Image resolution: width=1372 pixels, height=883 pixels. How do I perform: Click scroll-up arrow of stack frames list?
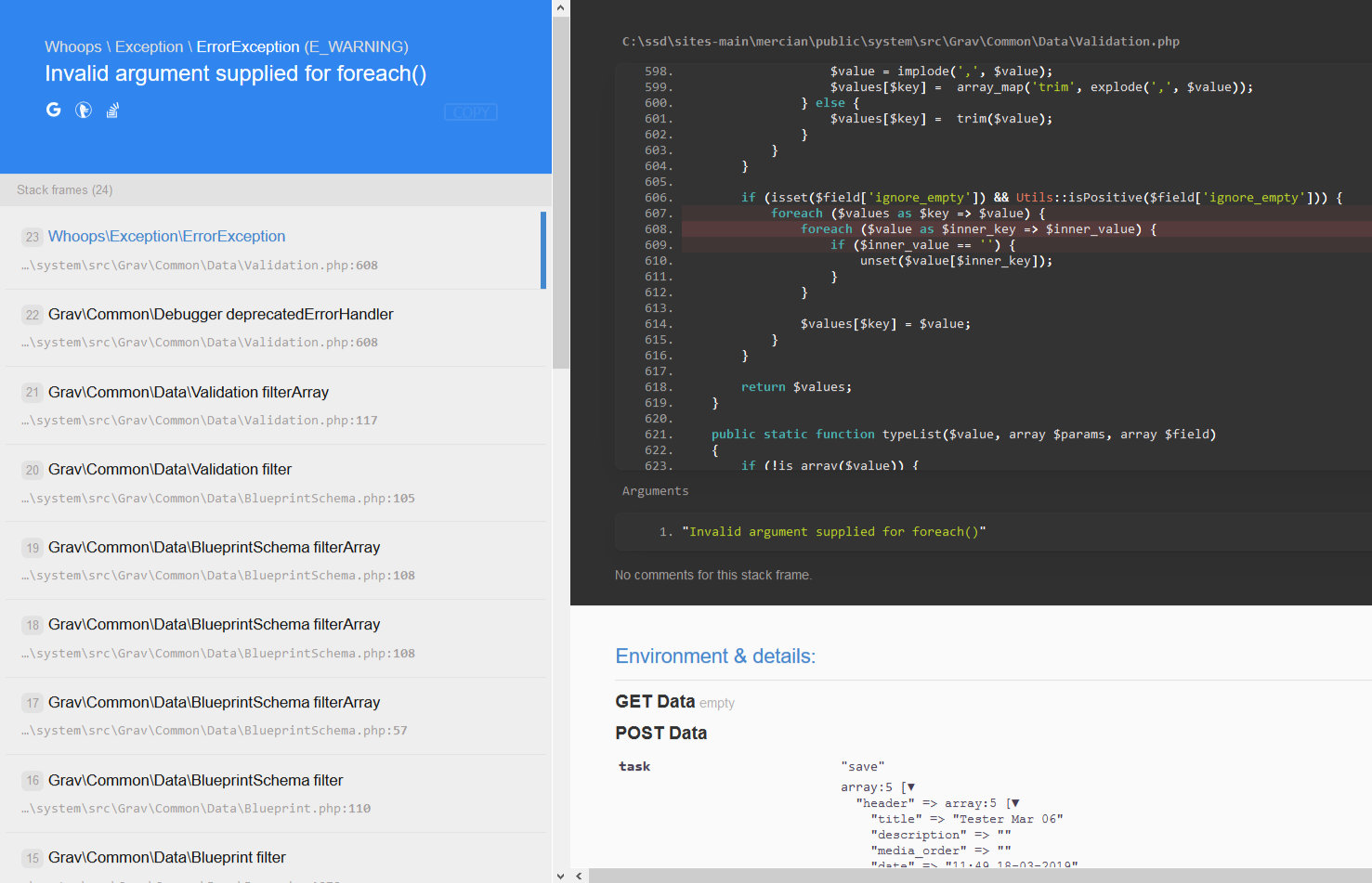tap(559, 7)
